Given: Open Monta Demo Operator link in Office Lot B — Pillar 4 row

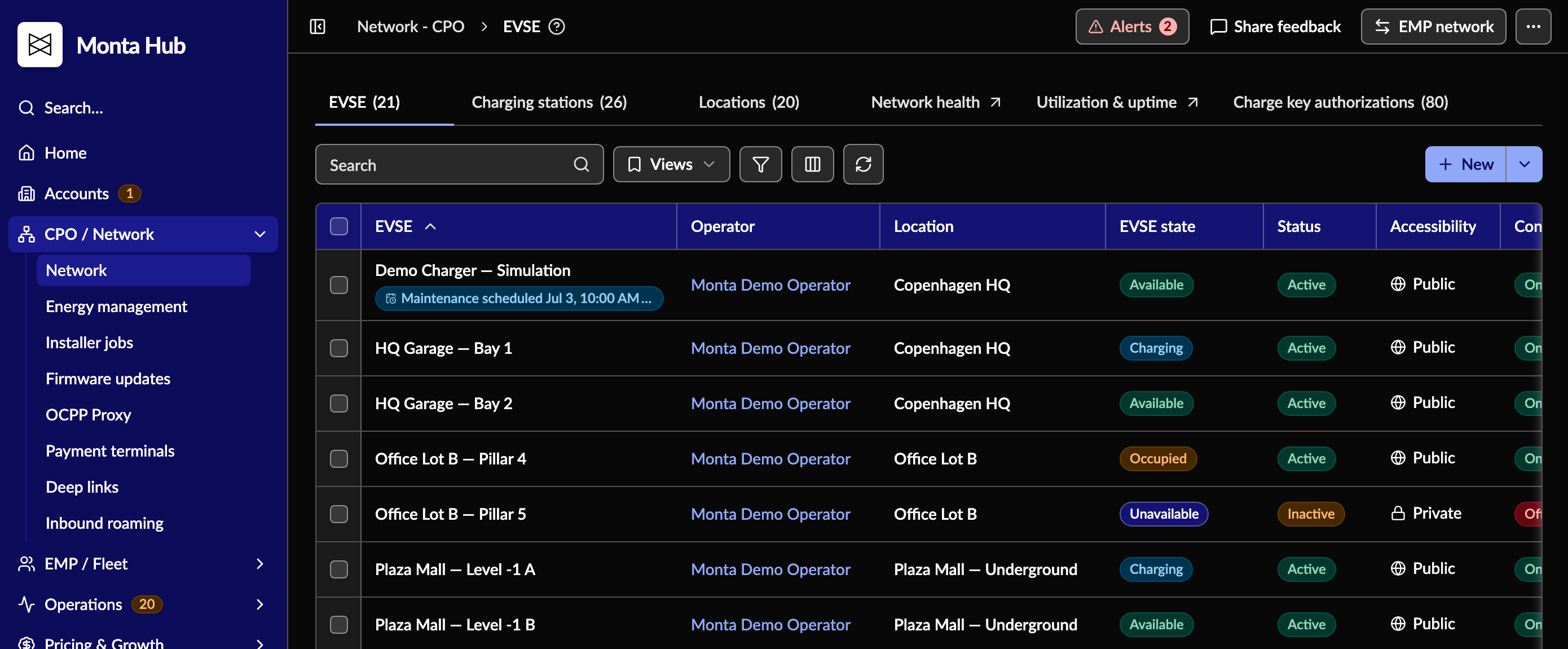Looking at the screenshot, I should tap(770, 459).
